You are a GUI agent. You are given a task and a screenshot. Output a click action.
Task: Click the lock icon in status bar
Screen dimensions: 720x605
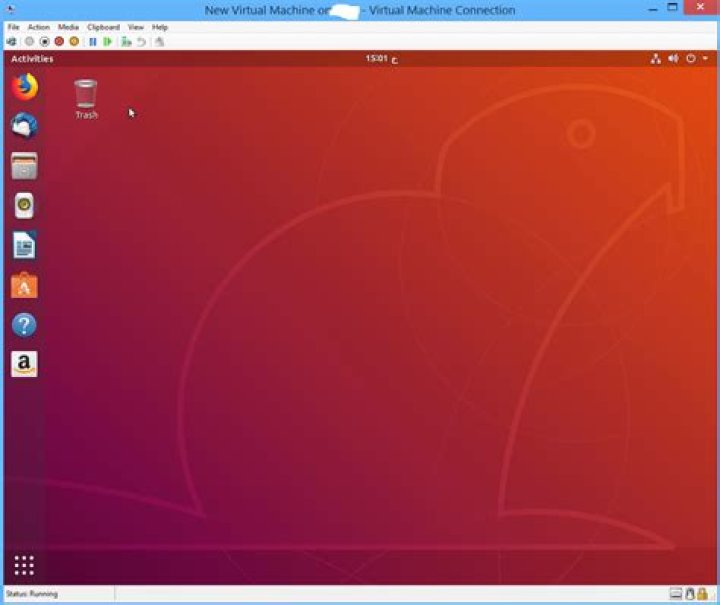tap(702, 594)
